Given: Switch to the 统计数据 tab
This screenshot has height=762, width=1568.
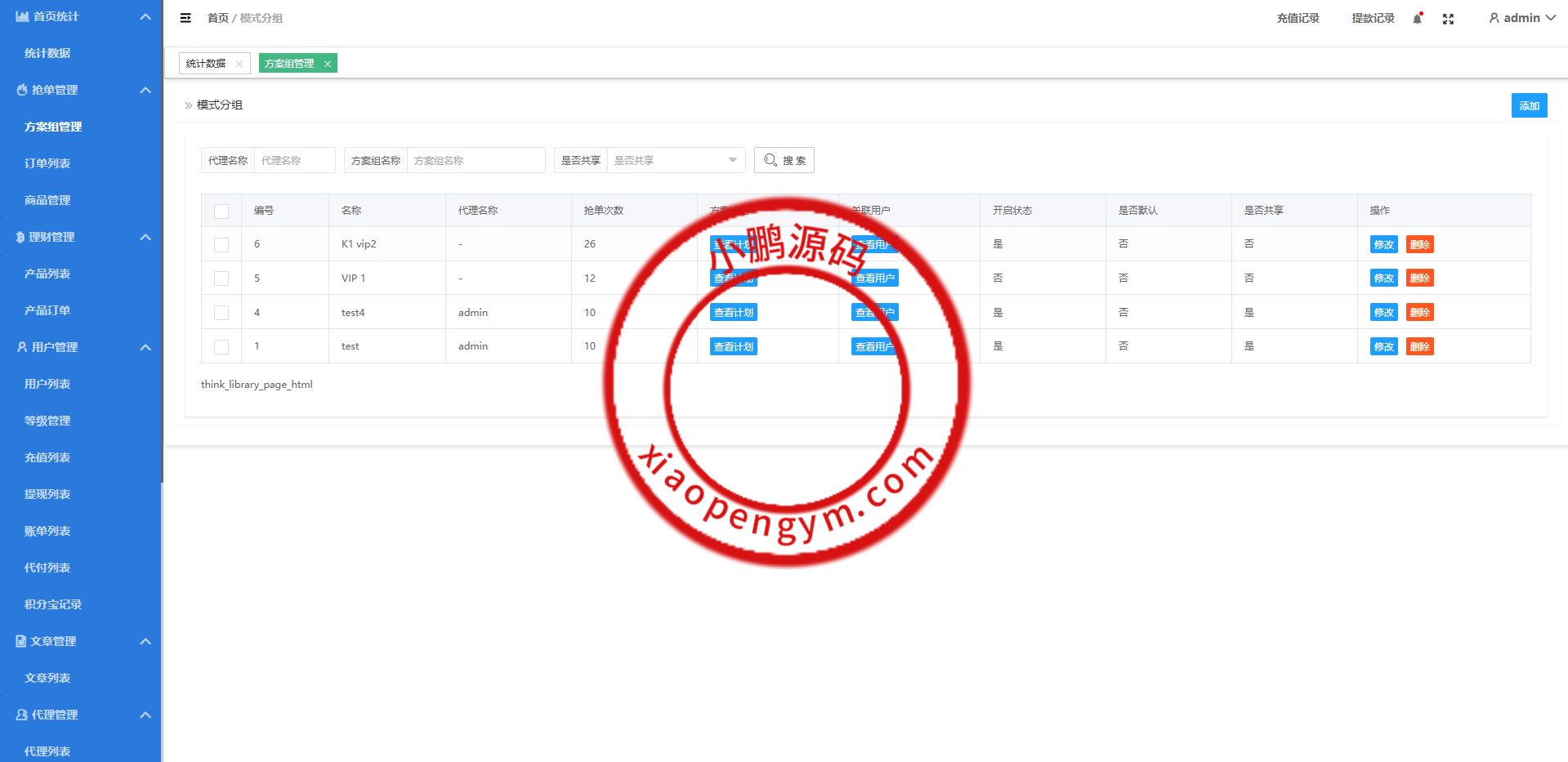Looking at the screenshot, I should (x=206, y=64).
